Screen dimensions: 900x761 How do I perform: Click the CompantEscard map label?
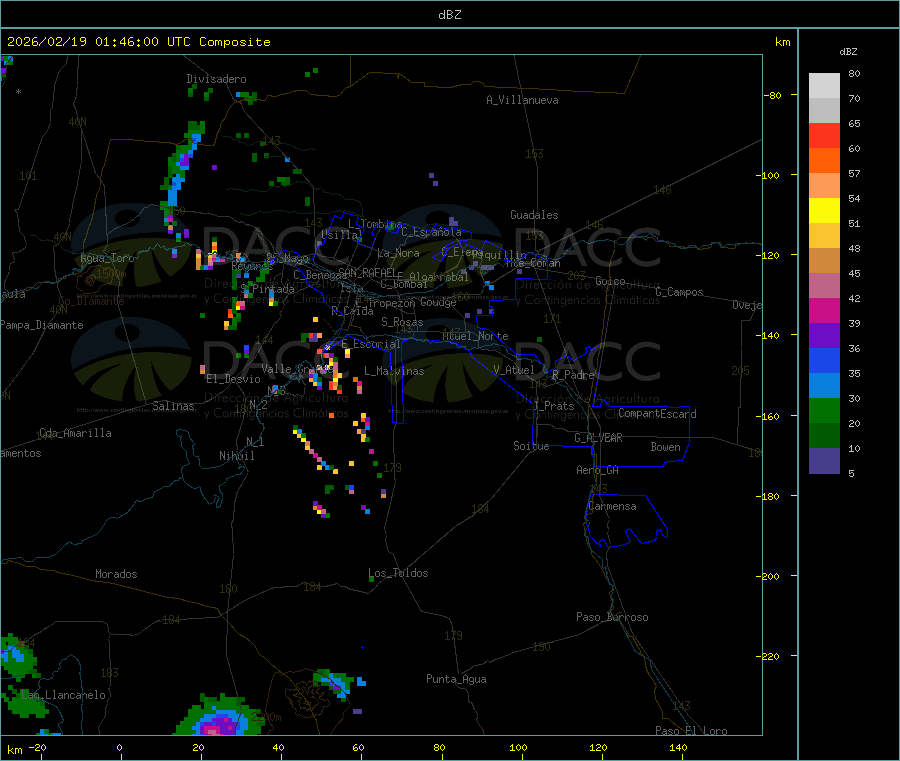click(657, 414)
